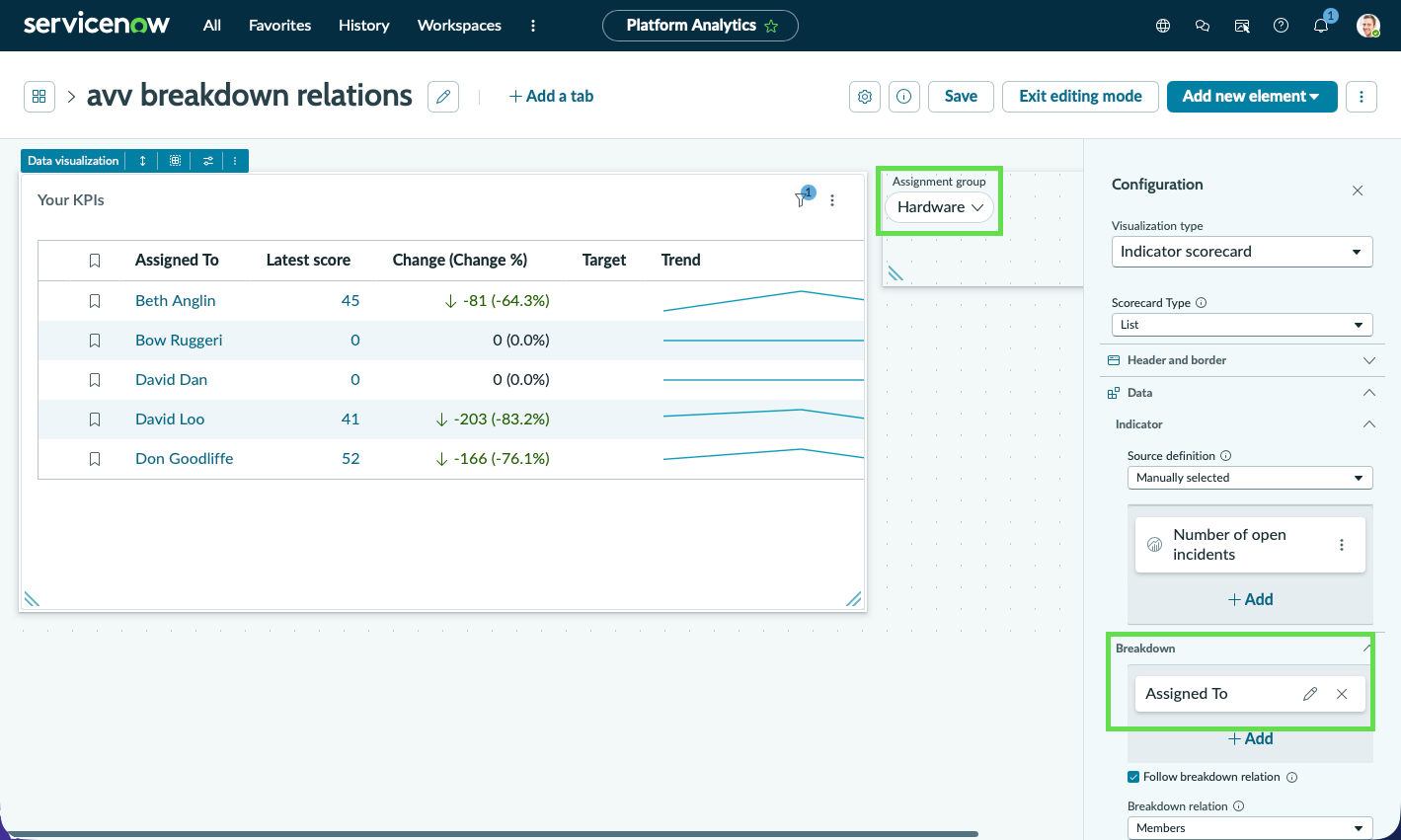Image resolution: width=1401 pixels, height=840 pixels.
Task: Open the Bow Ruggeri link
Action: point(179,340)
